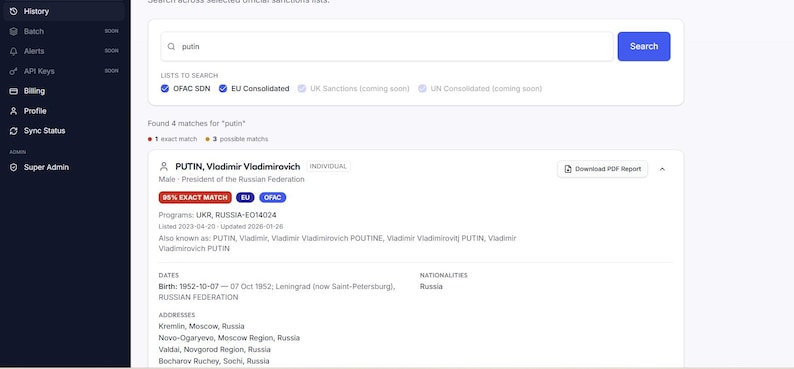Open the API Keys sidebar item
794x369 pixels.
(63, 71)
